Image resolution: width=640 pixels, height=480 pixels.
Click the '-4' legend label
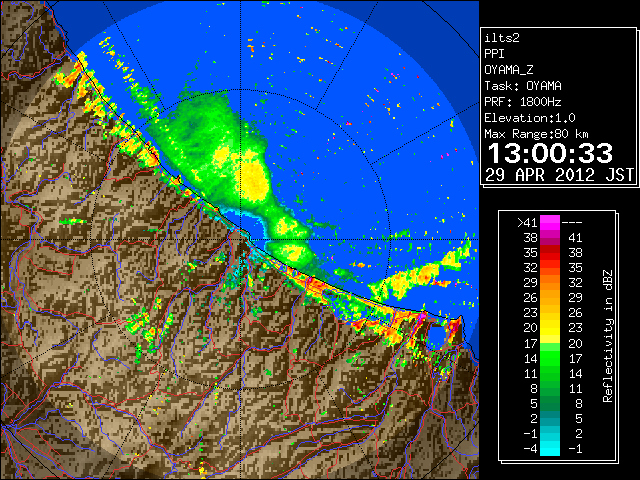530,448
